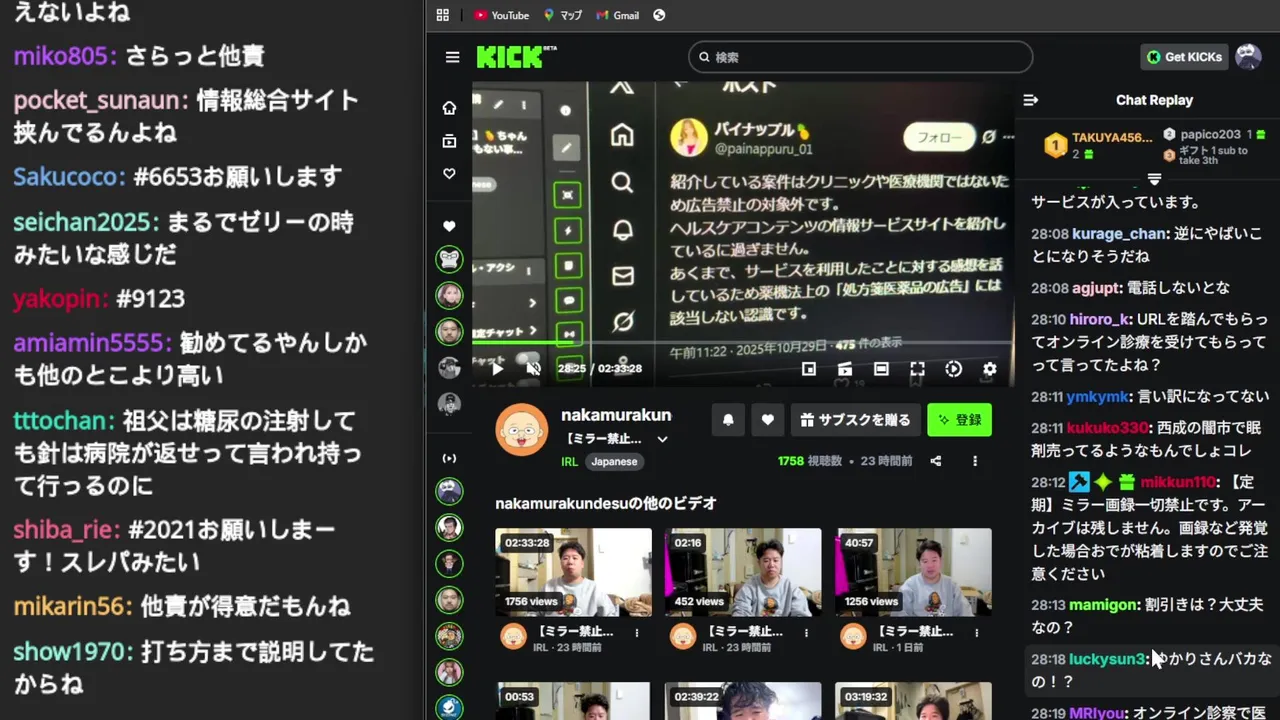Click username hiroro_k in chat replay
Viewport: 1280px width, 720px height.
(1101, 319)
